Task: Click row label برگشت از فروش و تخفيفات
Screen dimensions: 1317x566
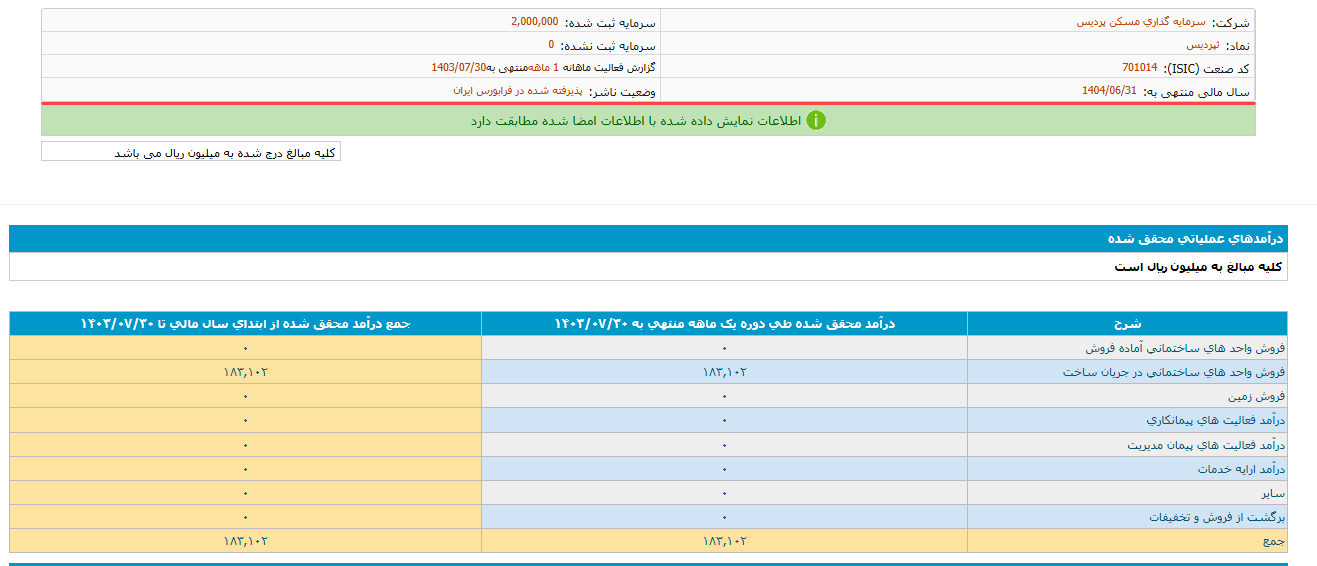Action: pyautogui.click(x=1217, y=517)
